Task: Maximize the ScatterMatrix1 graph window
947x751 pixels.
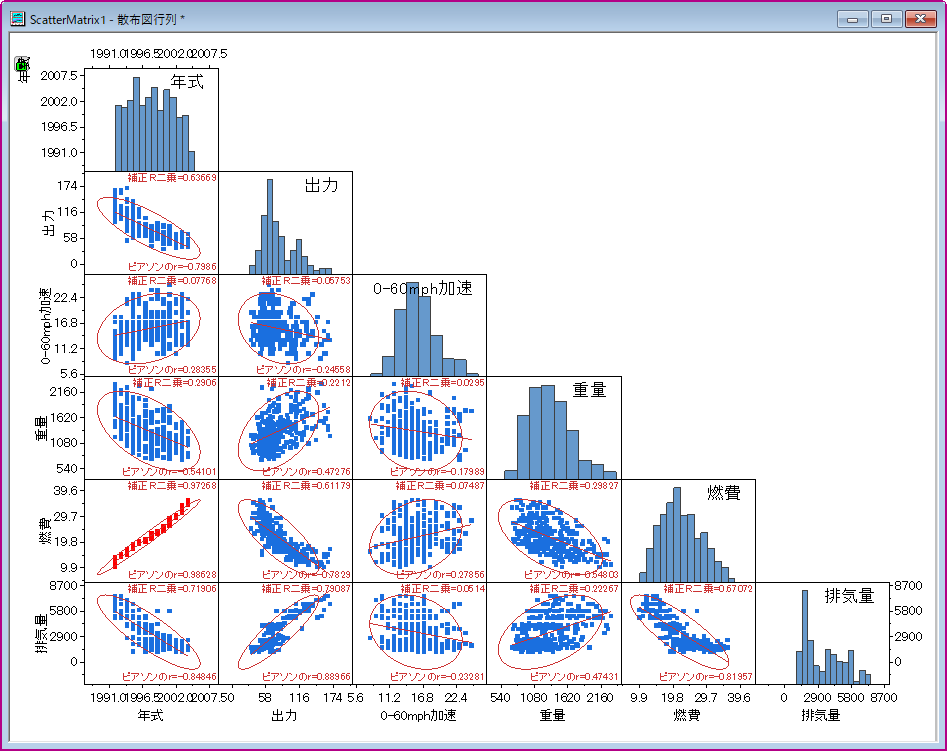Action: 885,18
